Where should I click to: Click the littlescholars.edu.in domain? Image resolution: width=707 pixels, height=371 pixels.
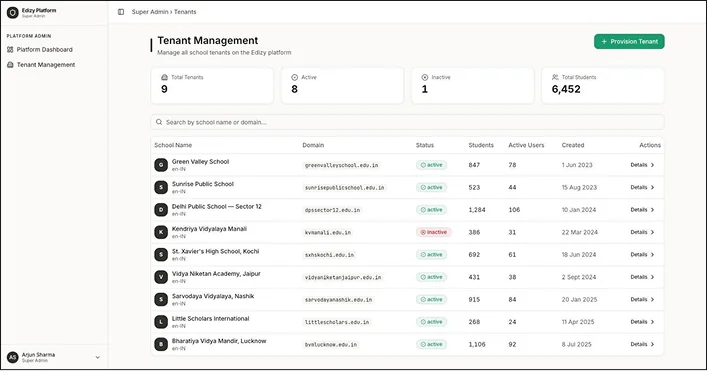[x=337, y=322]
